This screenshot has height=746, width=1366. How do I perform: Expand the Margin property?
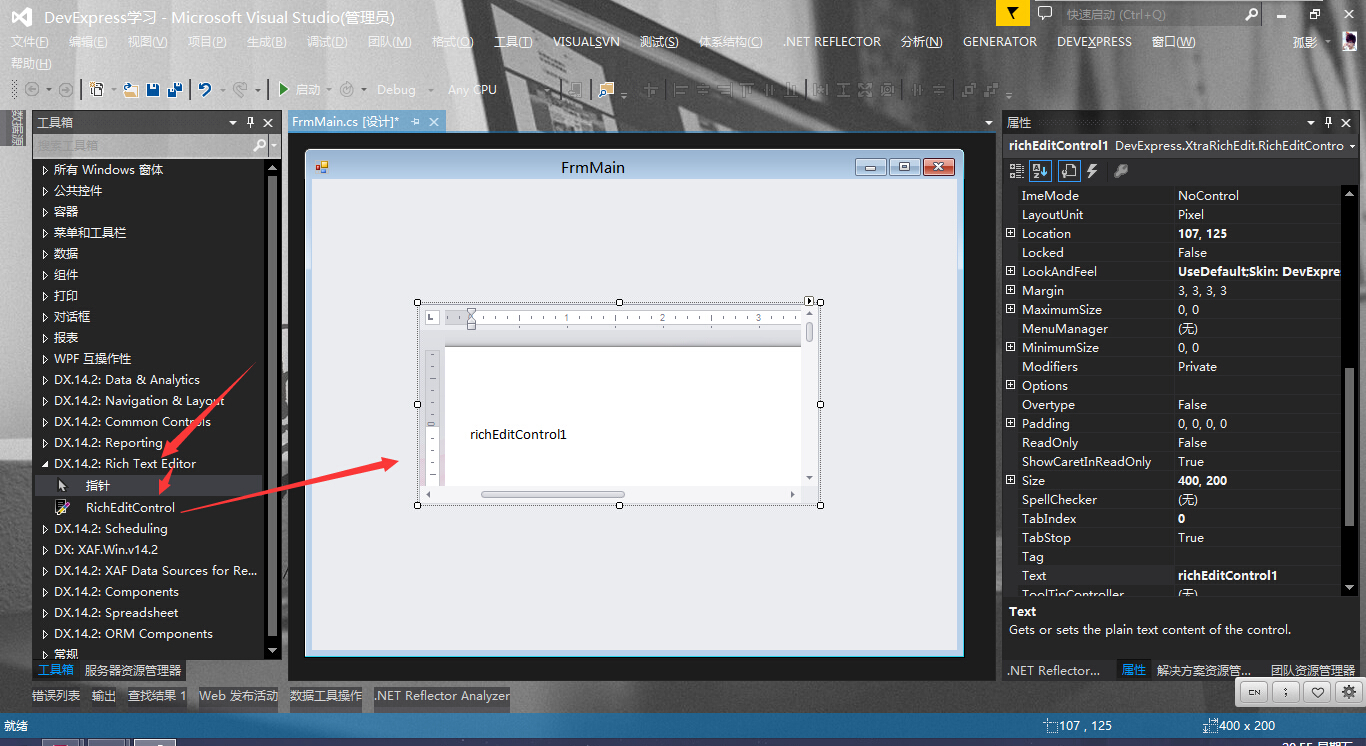[1011, 290]
